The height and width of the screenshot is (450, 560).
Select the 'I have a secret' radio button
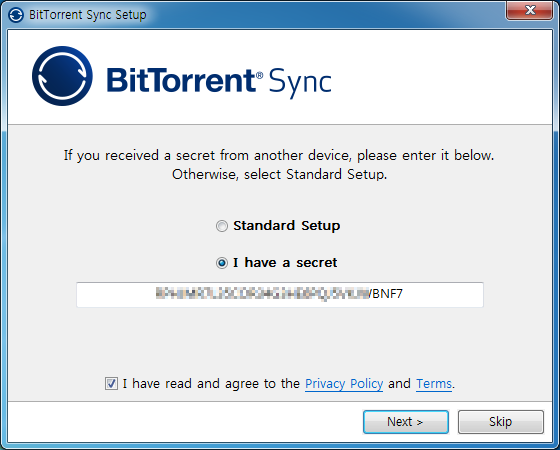point(222,263)
